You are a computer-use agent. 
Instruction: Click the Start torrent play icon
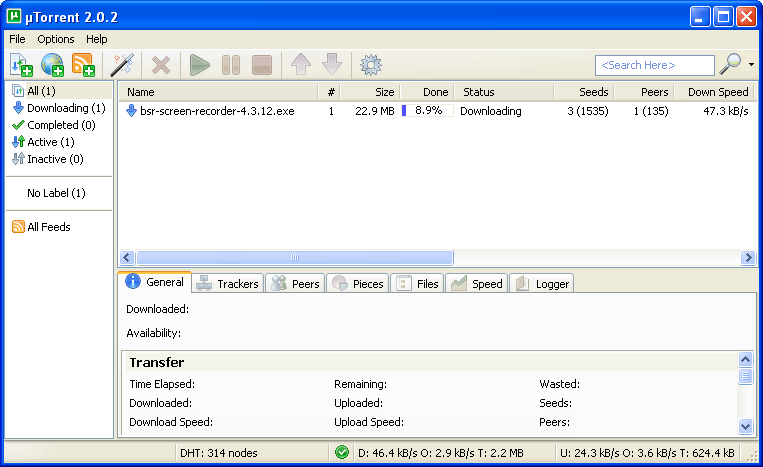click(x=200, y=65)
